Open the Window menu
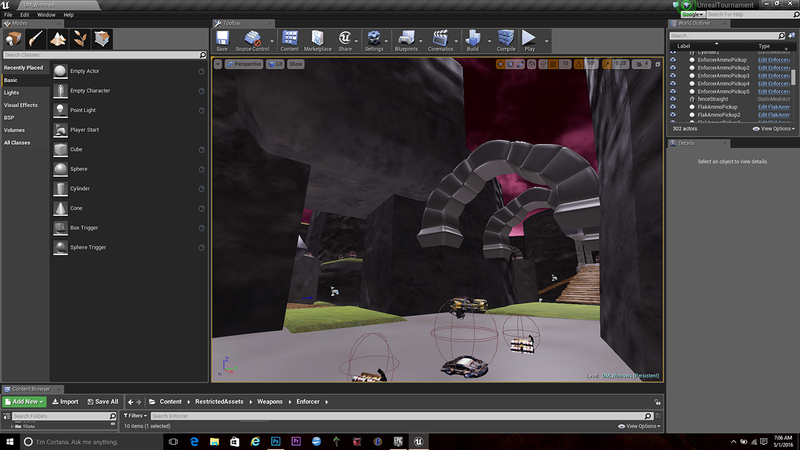800x450 pixels. tap(46, 15)
